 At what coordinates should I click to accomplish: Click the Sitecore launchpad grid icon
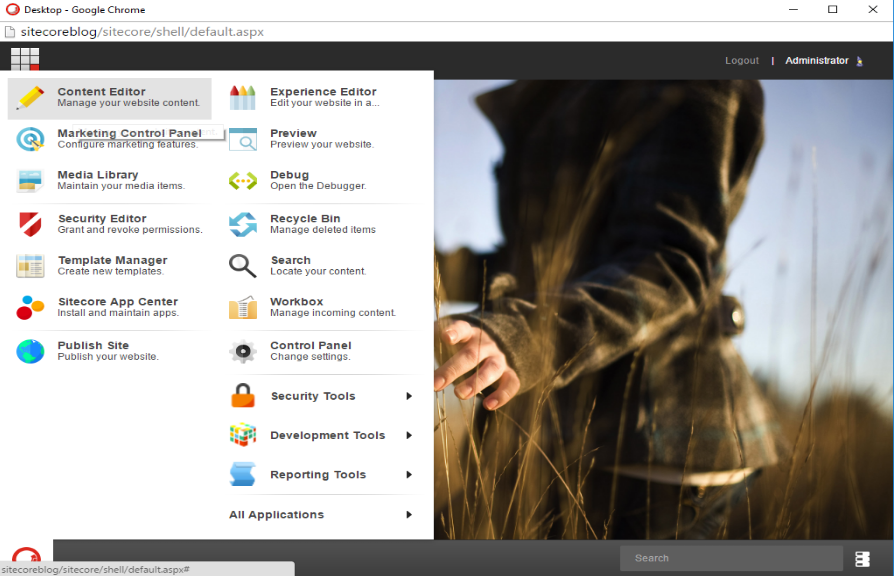click(25, 59)
